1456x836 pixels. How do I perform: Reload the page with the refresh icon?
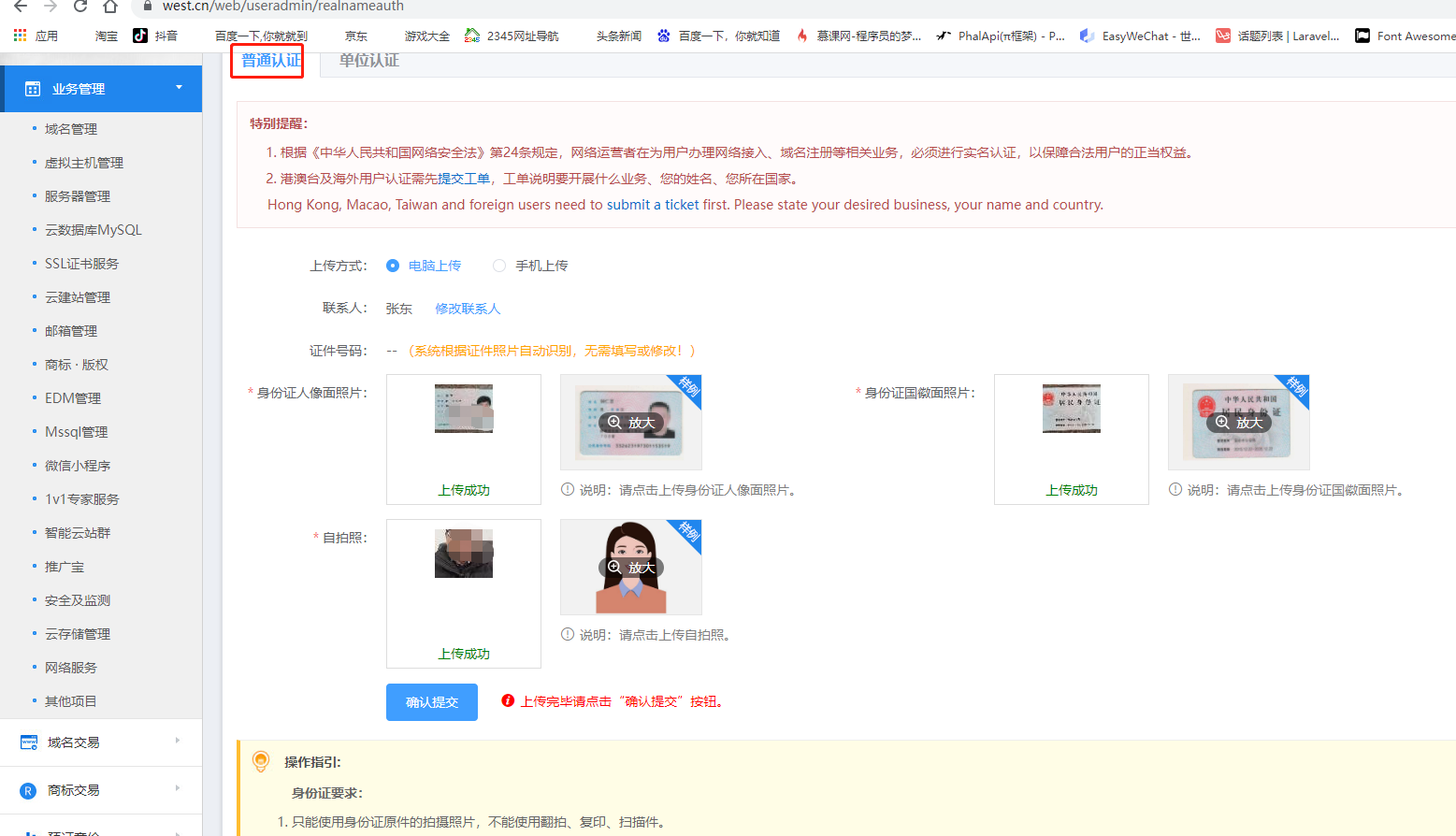[x=80, y=6]
